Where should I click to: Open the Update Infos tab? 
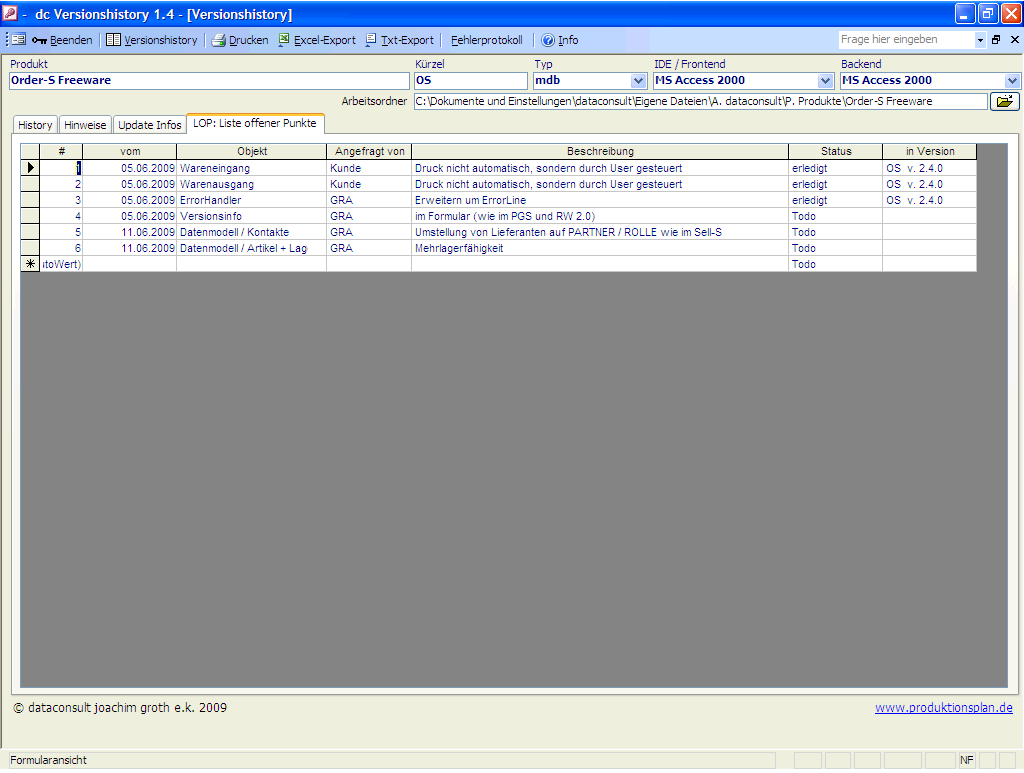[150, 125]
